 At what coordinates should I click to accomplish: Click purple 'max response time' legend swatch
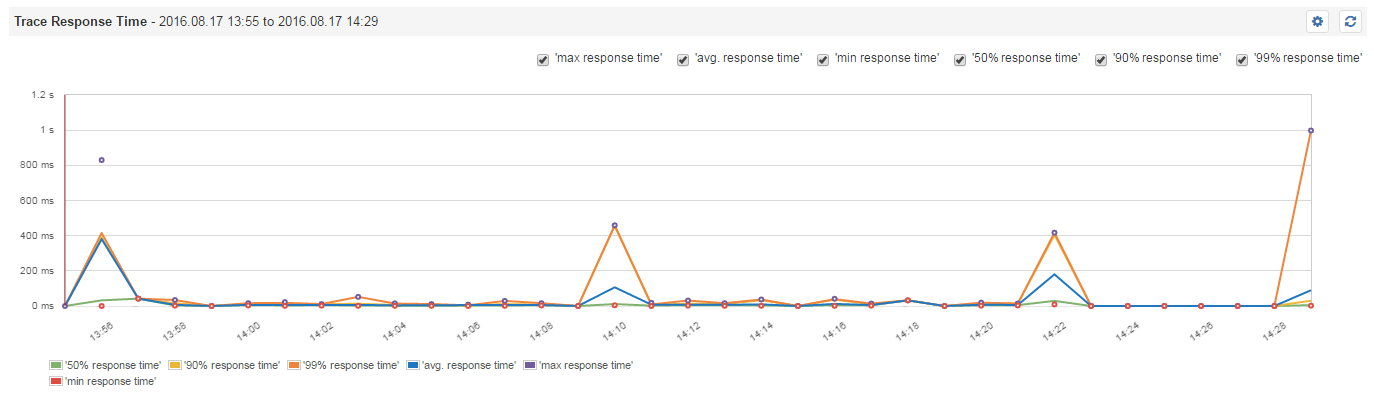coord(529,366)
